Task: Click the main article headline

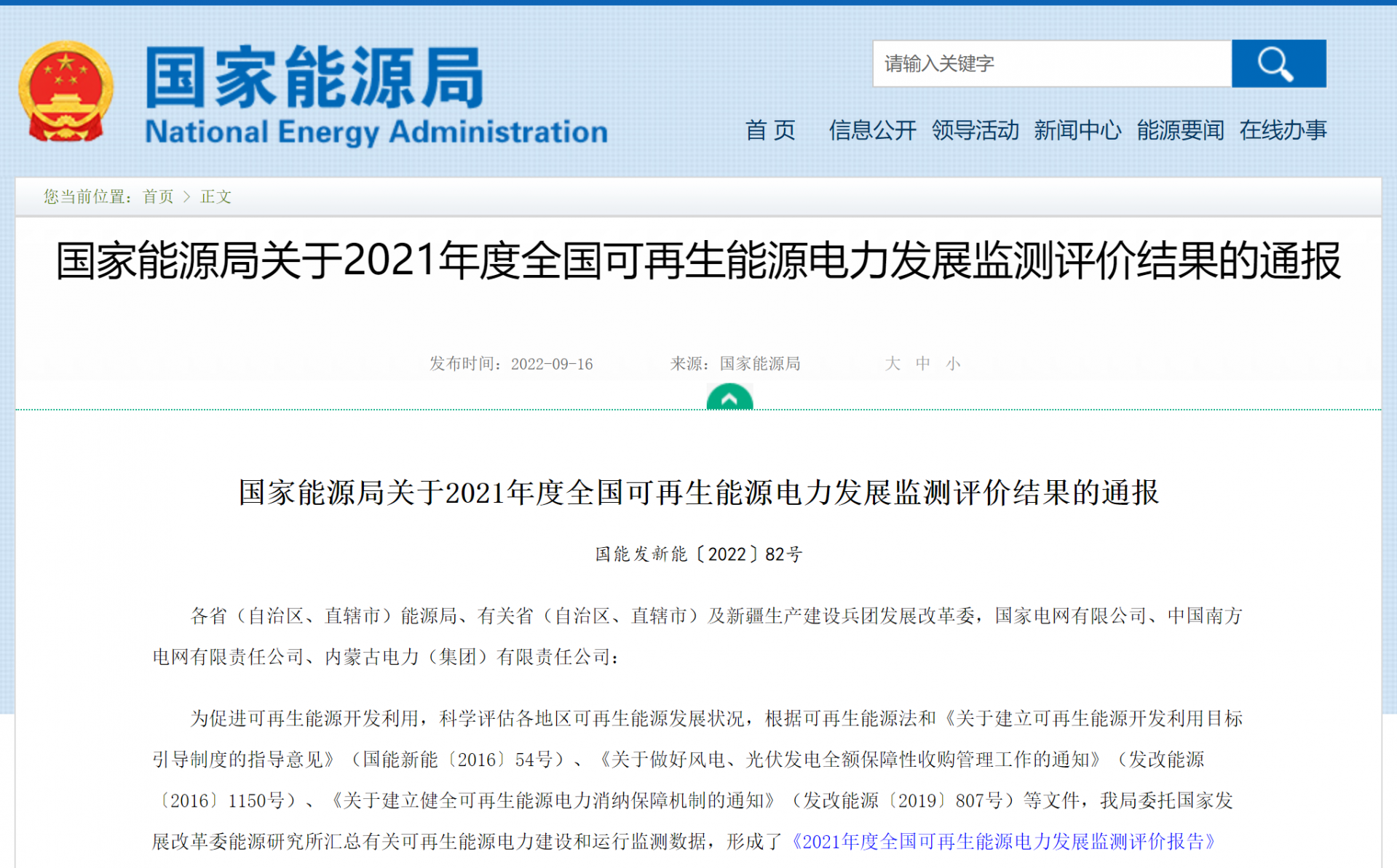Action: coord(698,261)
